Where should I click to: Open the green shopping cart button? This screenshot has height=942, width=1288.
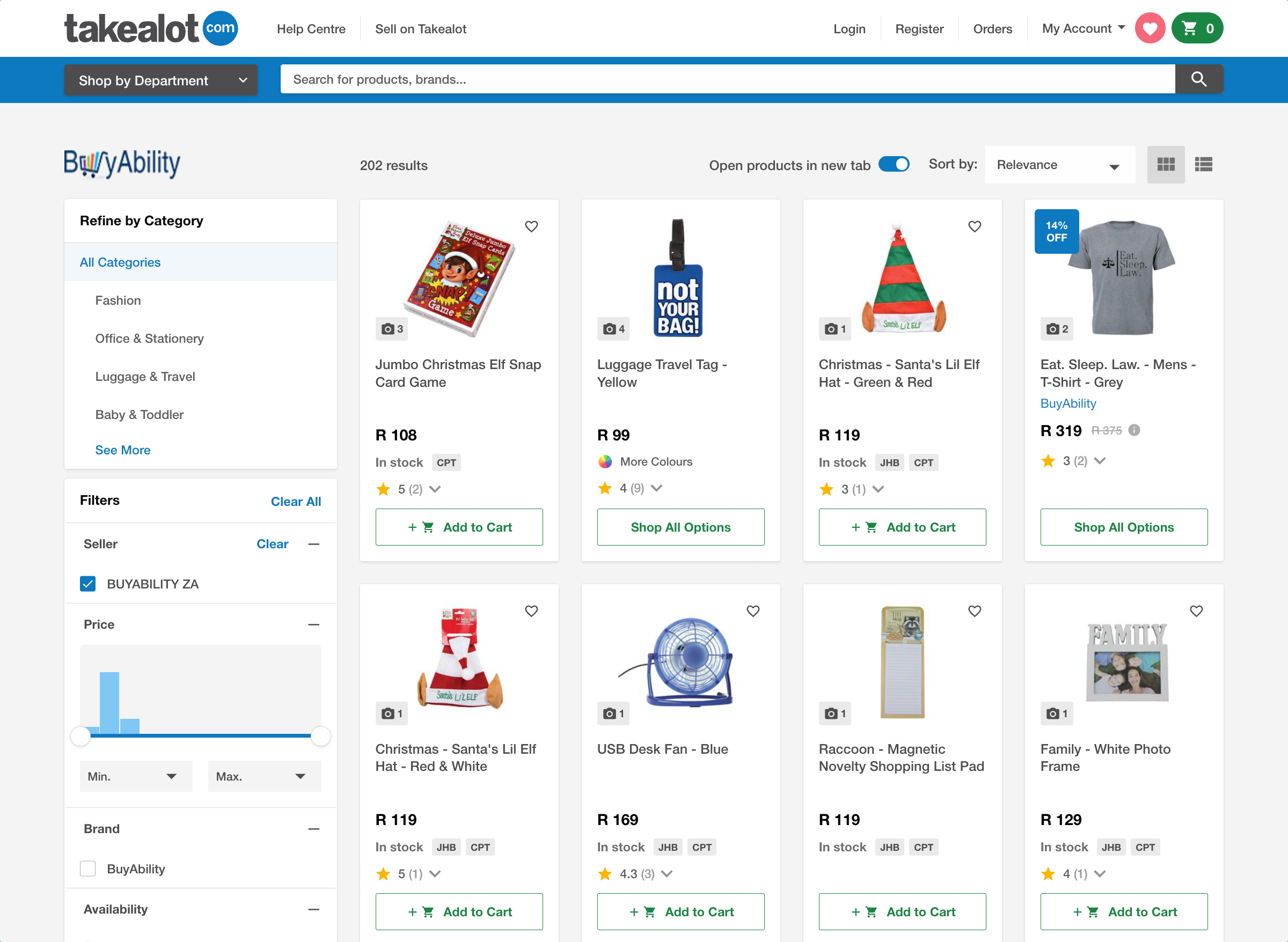(x=1197, y=28)
